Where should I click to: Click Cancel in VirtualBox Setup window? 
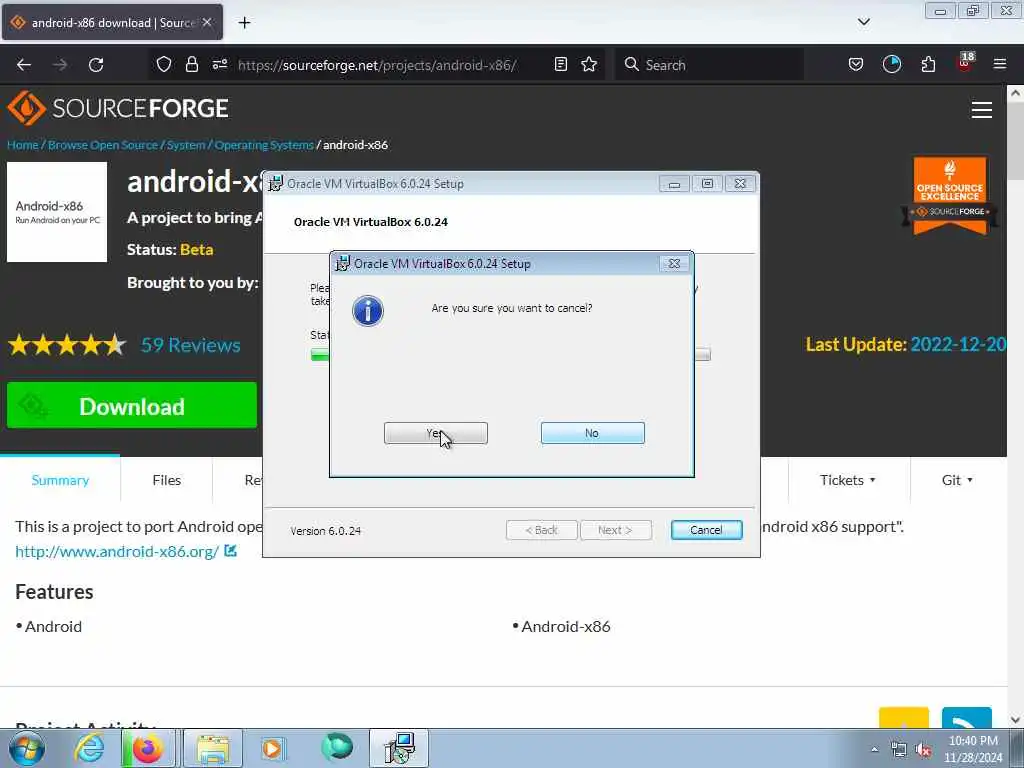(x=706, y=530)
